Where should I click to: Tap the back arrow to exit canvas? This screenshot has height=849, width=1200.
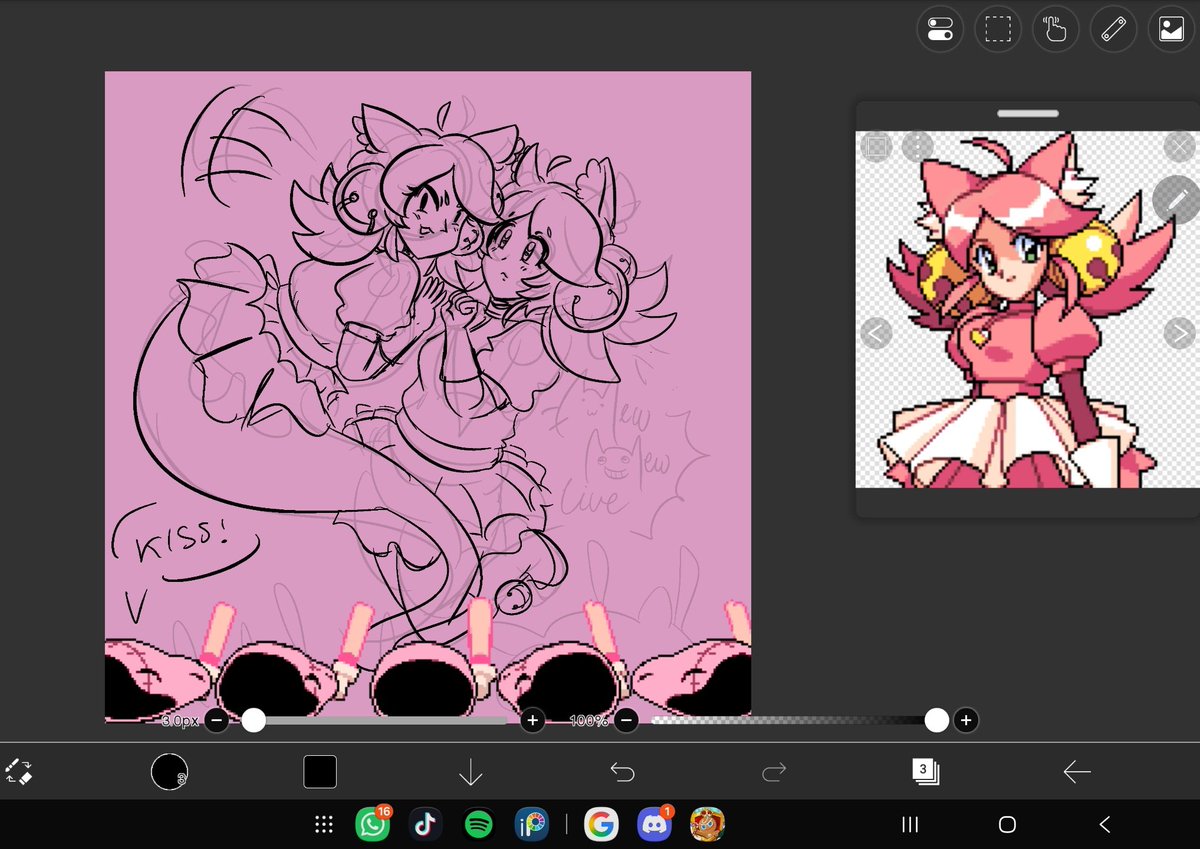point(1076,772)
